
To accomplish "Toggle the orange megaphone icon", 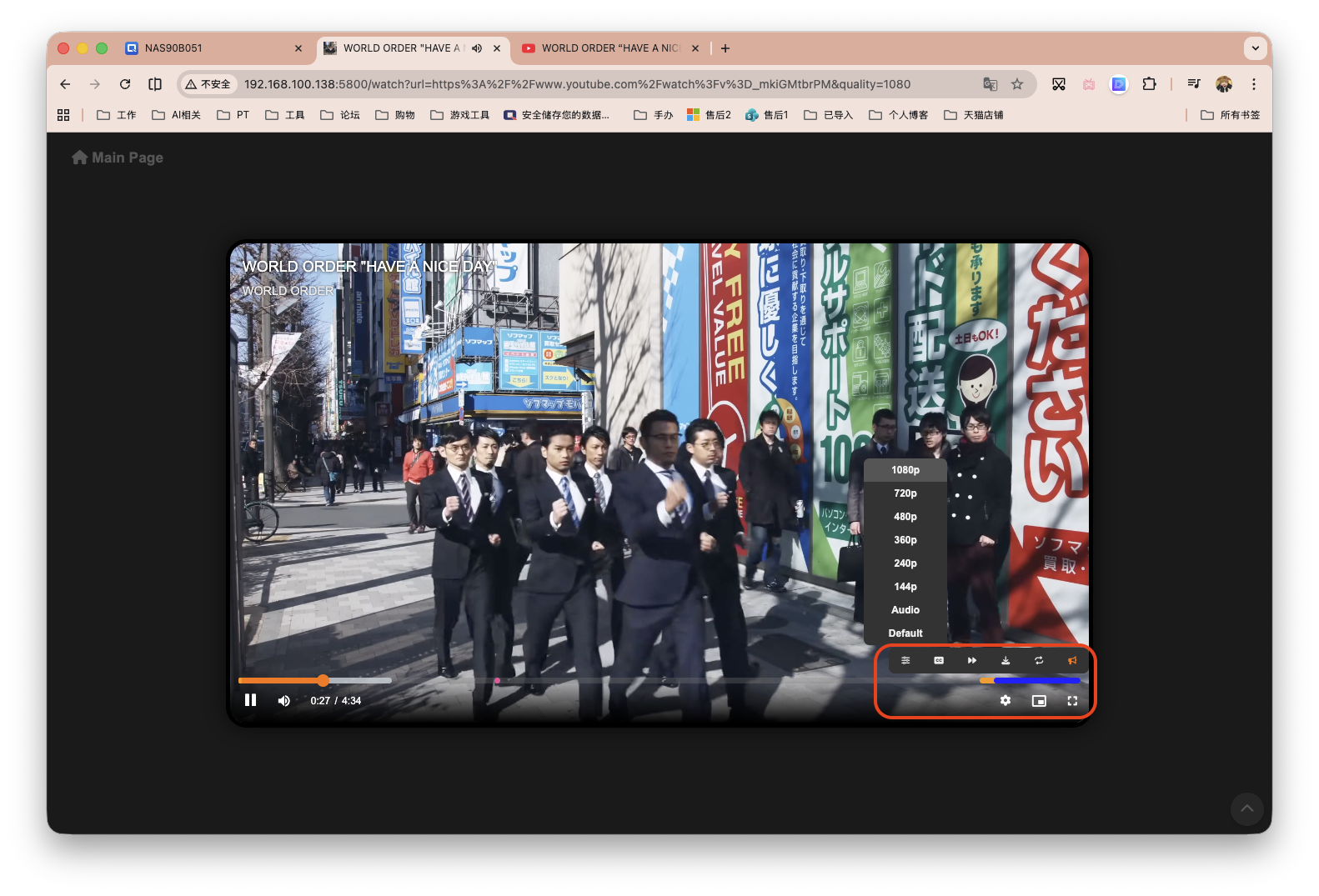I will click(1072, 660).
